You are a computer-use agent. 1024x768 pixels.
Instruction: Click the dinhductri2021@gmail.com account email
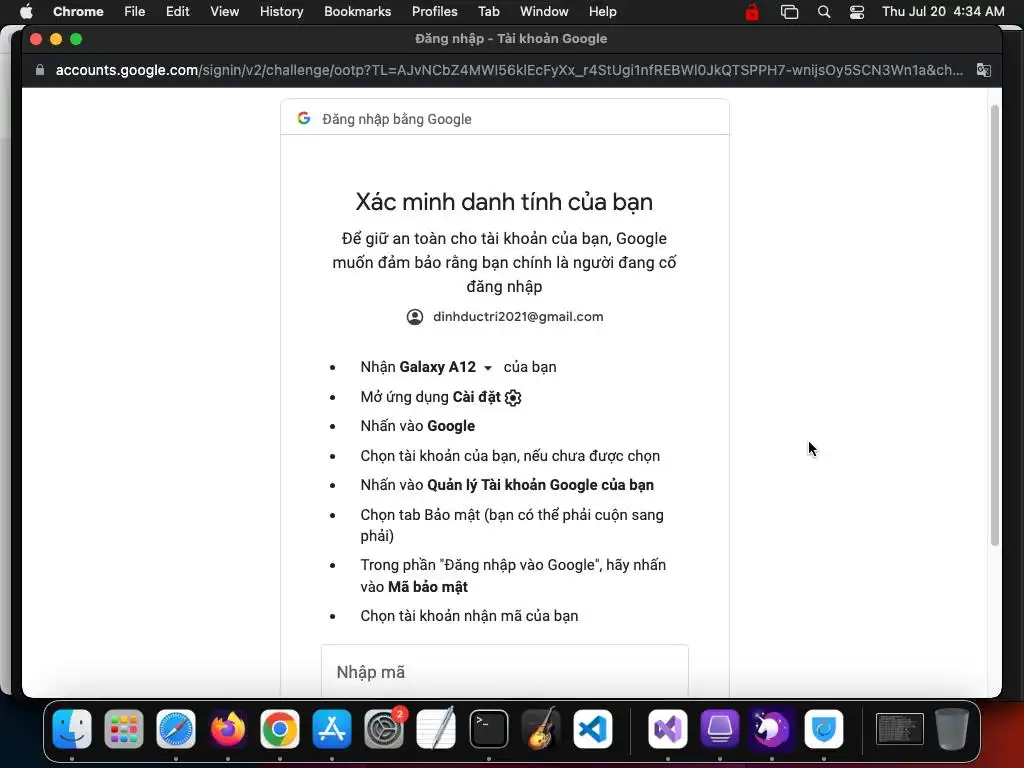(x=518, y=317)
